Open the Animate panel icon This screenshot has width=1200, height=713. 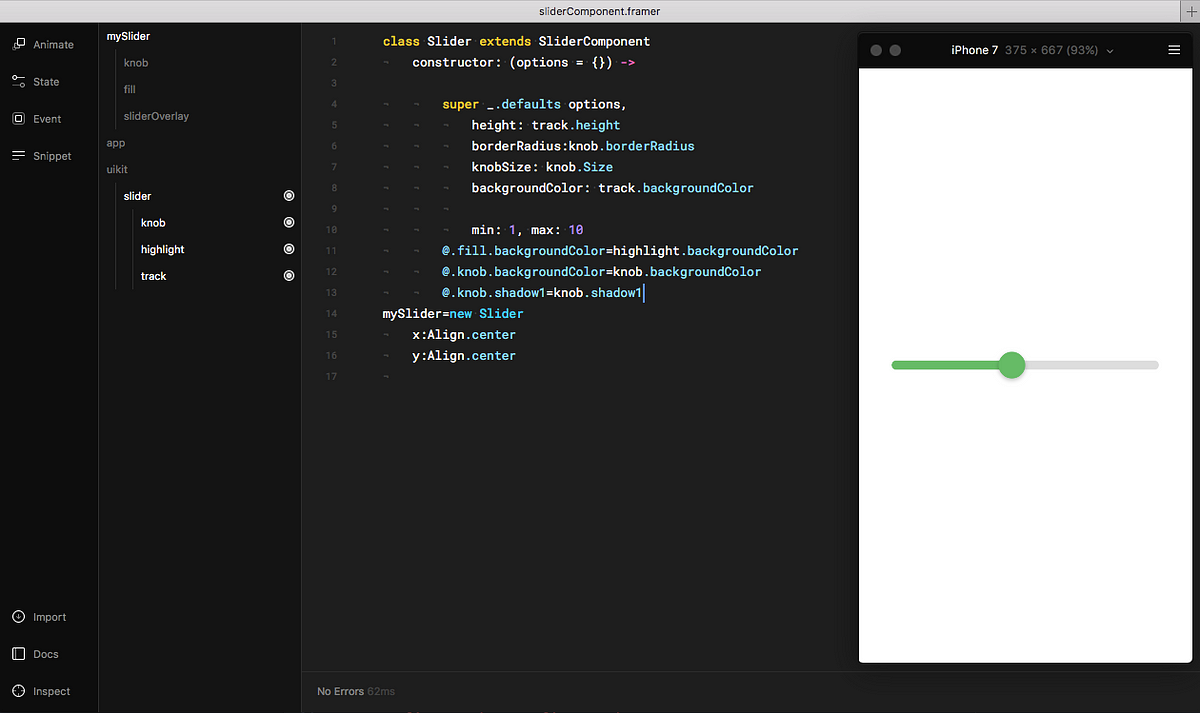tap(18, 45)
